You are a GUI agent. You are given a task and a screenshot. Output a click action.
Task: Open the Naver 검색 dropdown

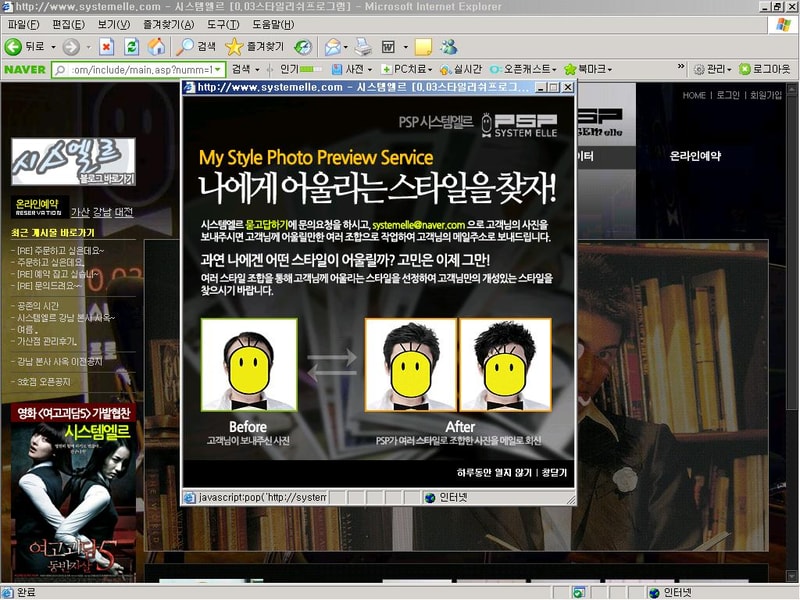[258, 69]
